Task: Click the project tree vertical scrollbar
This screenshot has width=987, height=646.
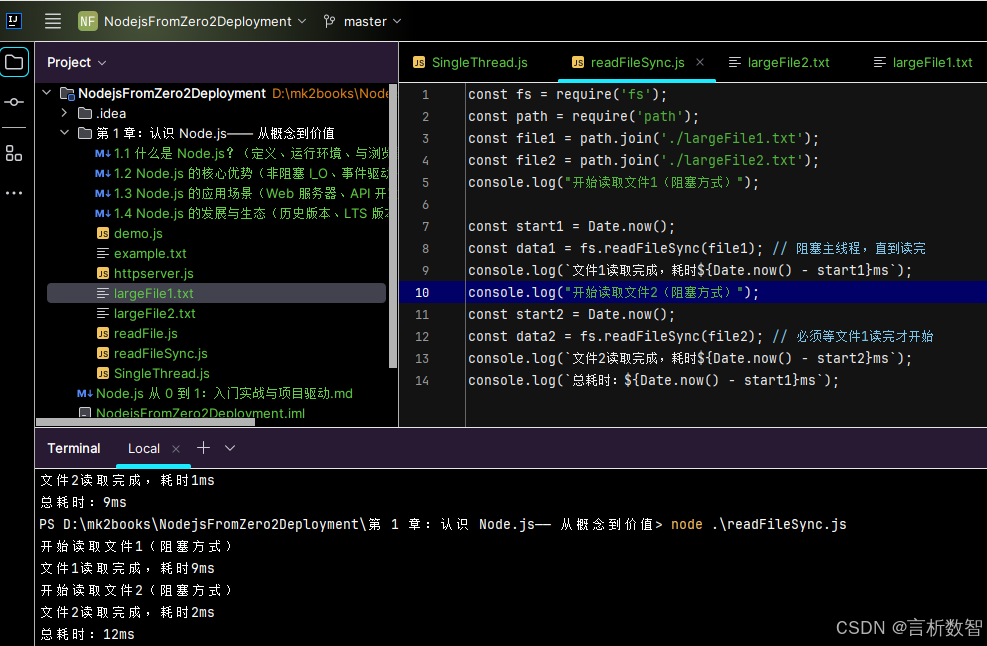Action: pos(393,225)
